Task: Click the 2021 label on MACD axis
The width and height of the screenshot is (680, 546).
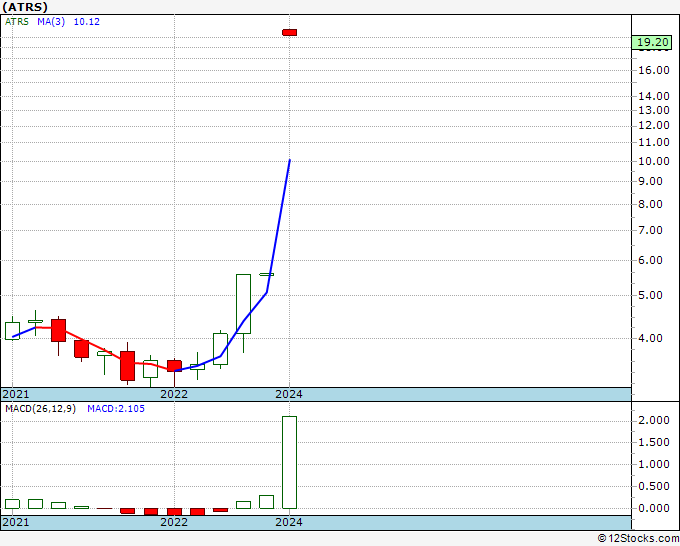Action: pyautogui.click(x=16, y=522)
